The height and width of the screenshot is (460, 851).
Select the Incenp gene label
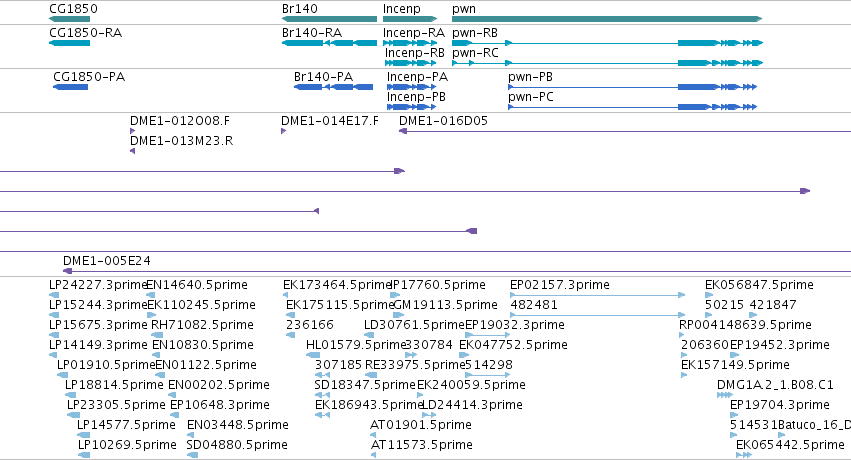pyautogui.click(x=402, y=9)
